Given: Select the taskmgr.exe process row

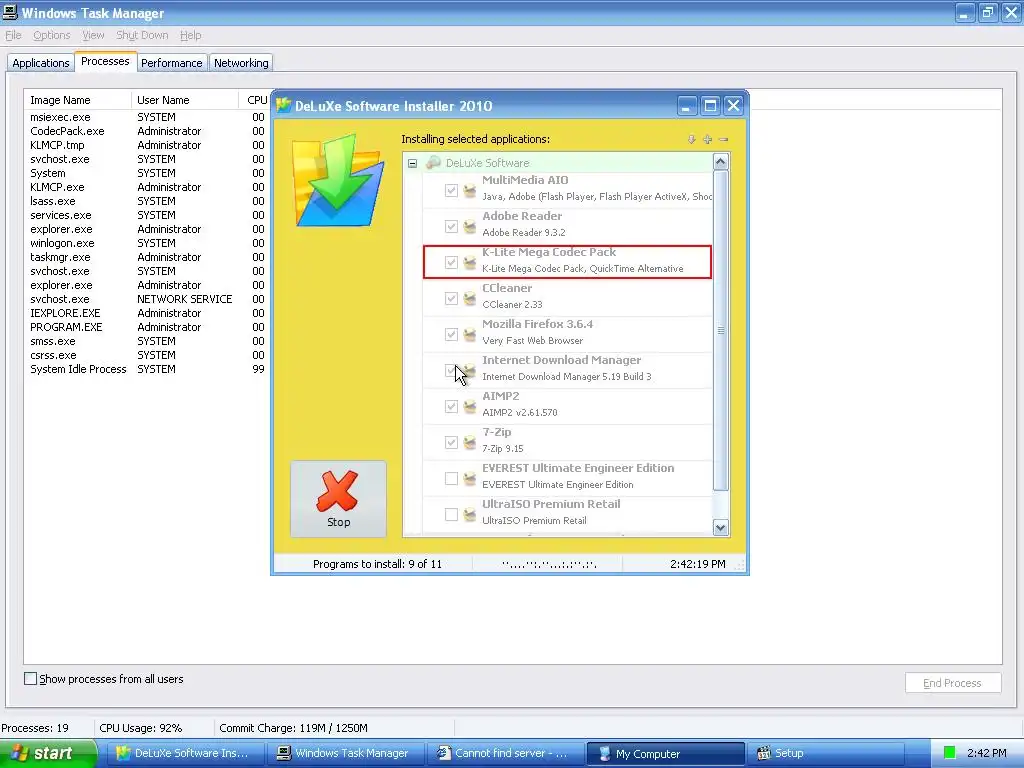Looking at the screenshot, I should (x=147, y=257).
